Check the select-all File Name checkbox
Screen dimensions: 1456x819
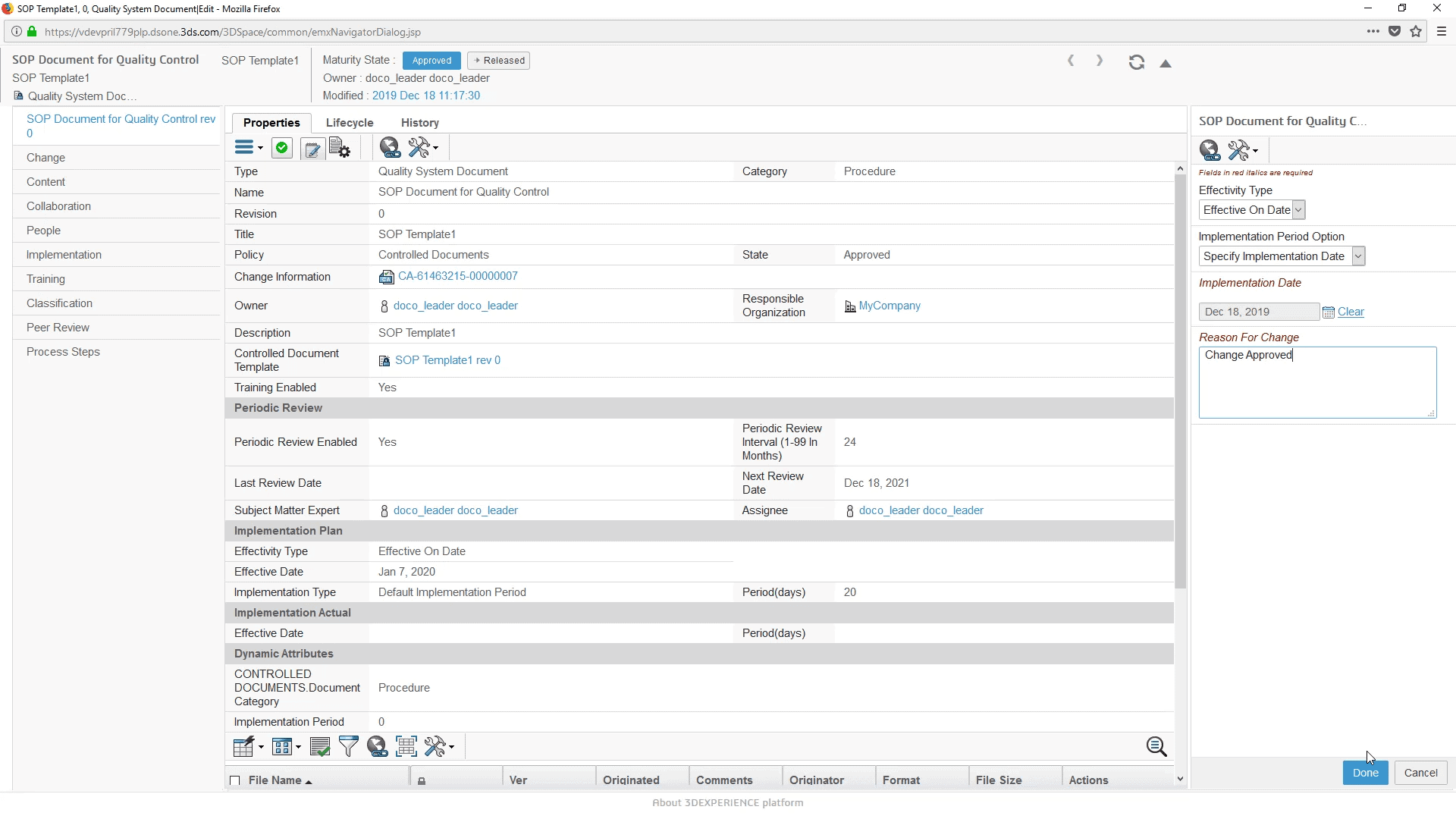235,780
